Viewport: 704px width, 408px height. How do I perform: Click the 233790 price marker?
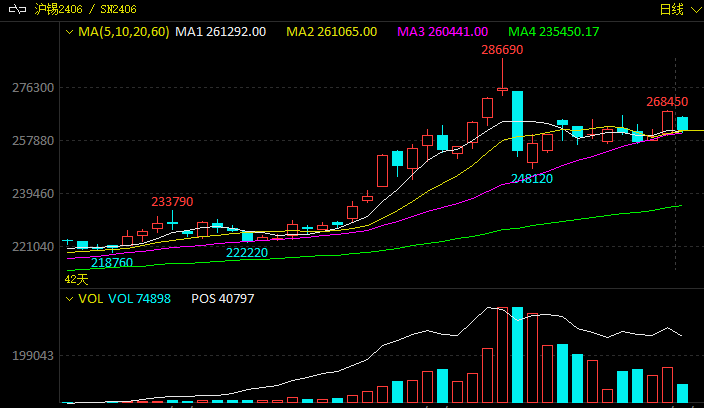(172, 201)
